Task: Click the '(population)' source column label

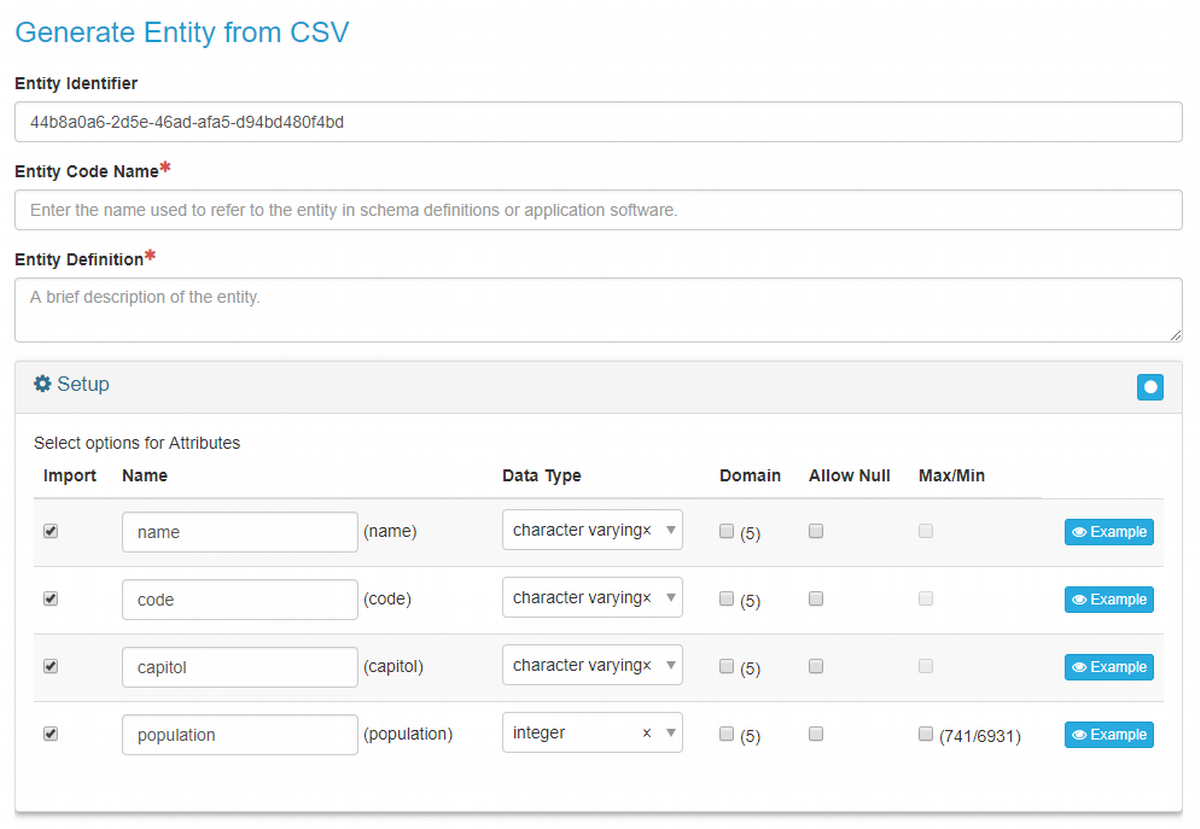Action: pos(408,735)
